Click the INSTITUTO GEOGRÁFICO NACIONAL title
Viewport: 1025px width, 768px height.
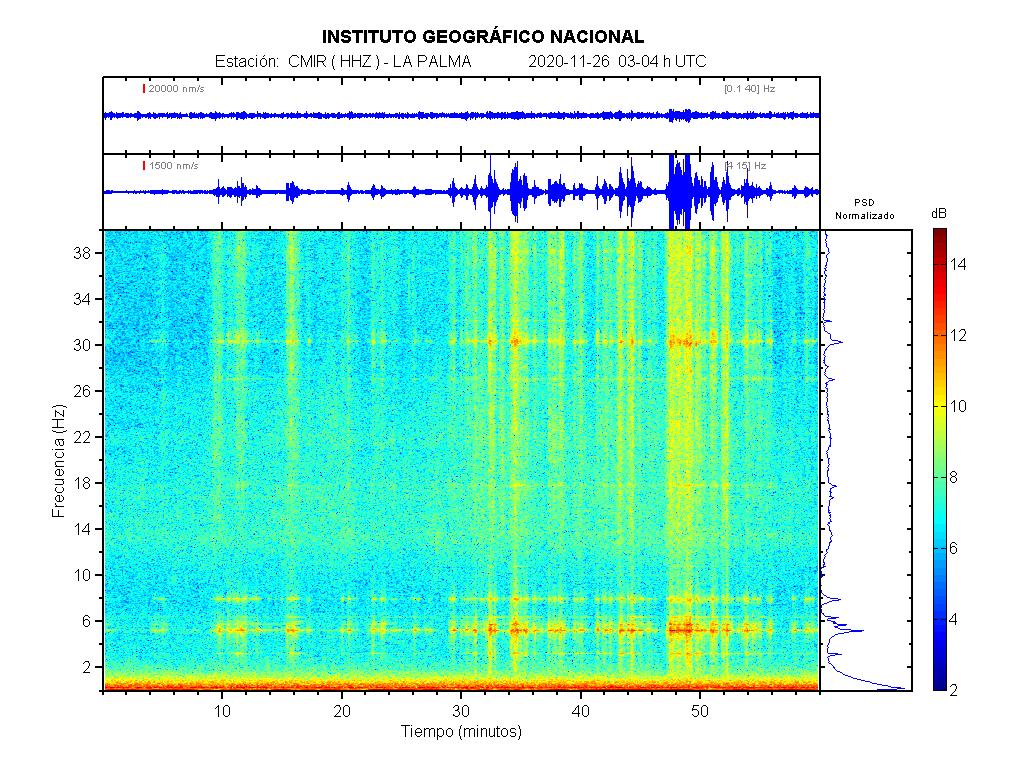483,37
